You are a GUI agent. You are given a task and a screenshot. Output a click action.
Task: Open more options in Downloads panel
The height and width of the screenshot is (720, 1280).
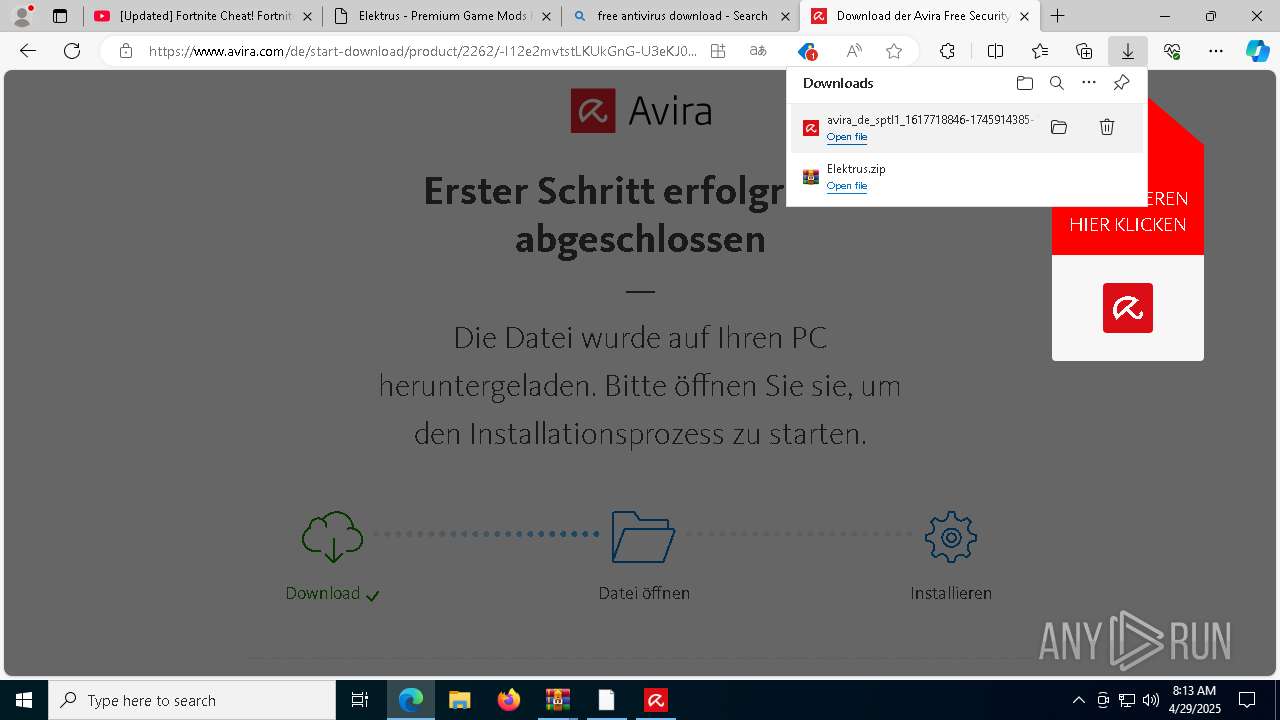click(x=1089, y=83)
